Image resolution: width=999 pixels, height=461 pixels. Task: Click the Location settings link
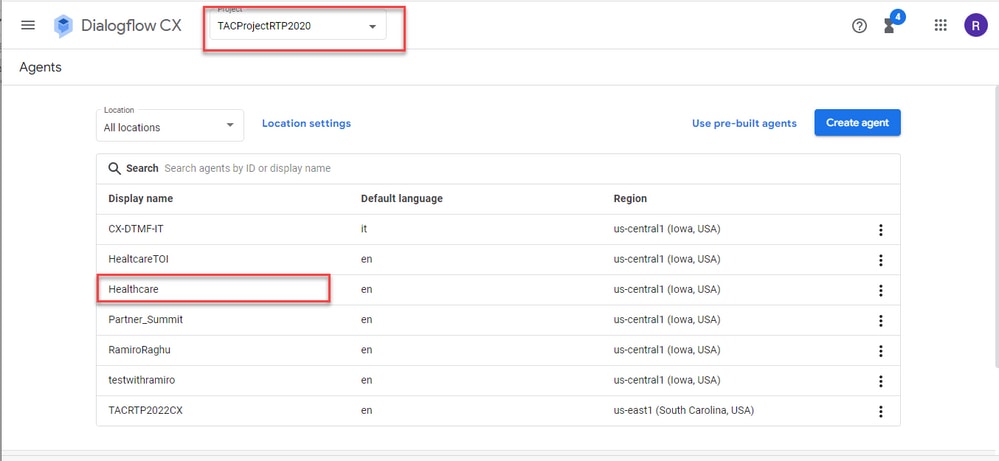pos(306,124)
